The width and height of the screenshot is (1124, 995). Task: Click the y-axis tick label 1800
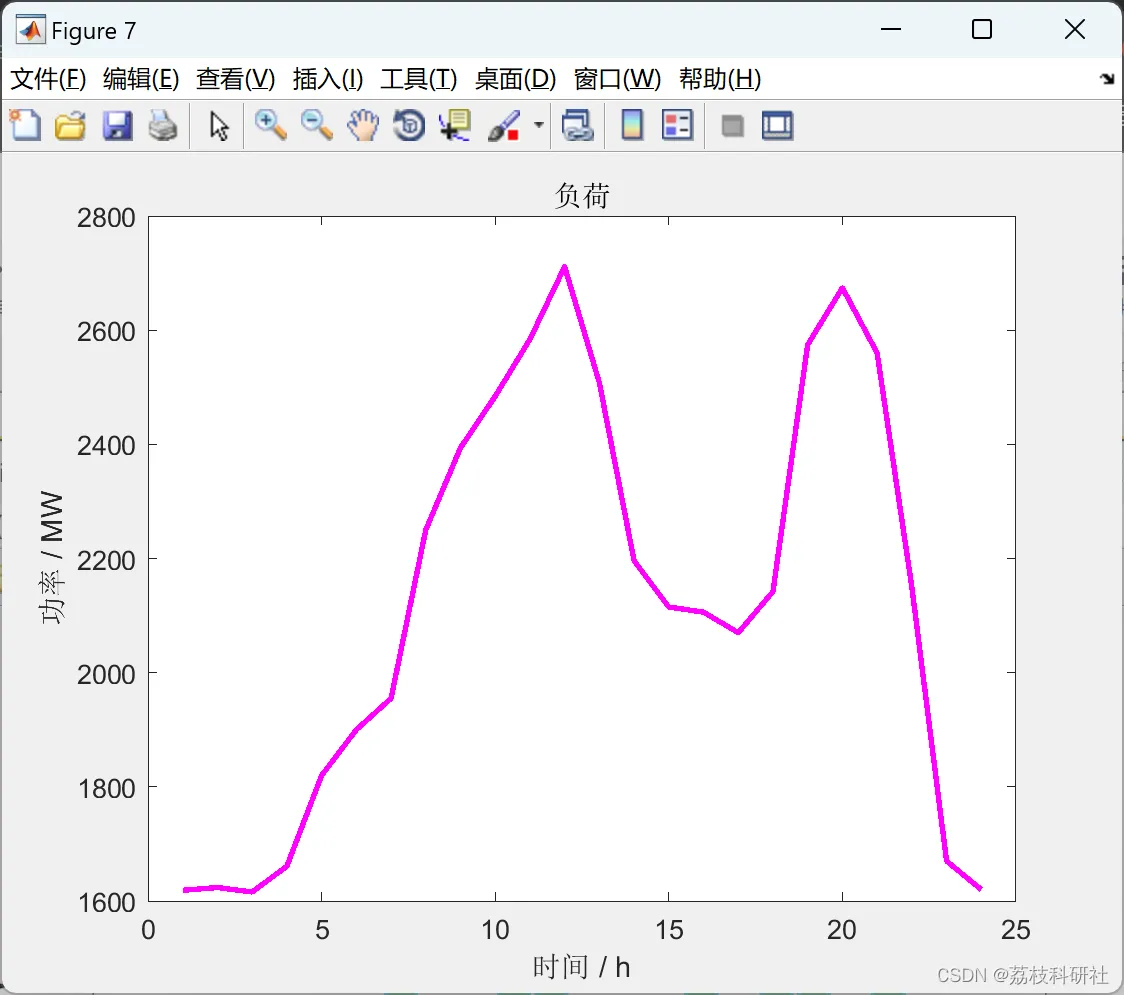[x=106, y=789]
